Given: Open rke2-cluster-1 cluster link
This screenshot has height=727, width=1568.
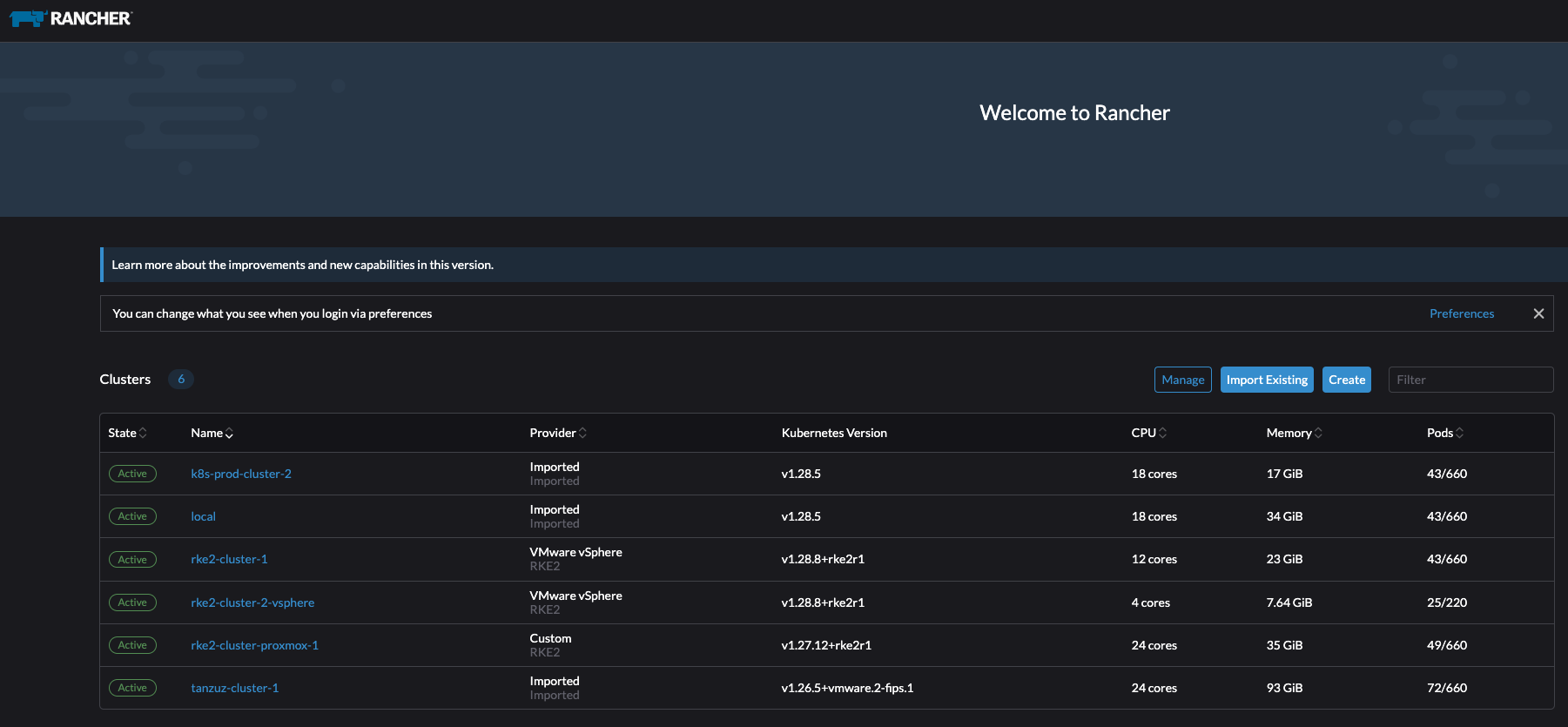Looking at the screenshot, I should click(229, 559).
